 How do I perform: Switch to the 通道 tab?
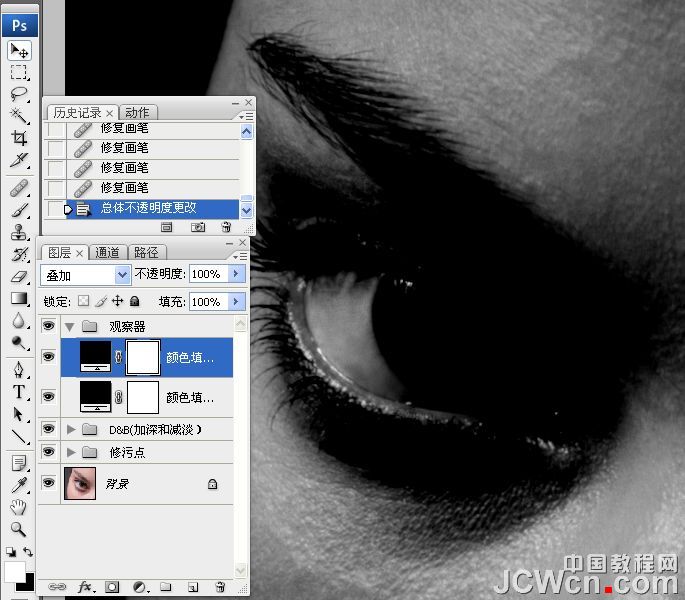[x=108, y=252]
